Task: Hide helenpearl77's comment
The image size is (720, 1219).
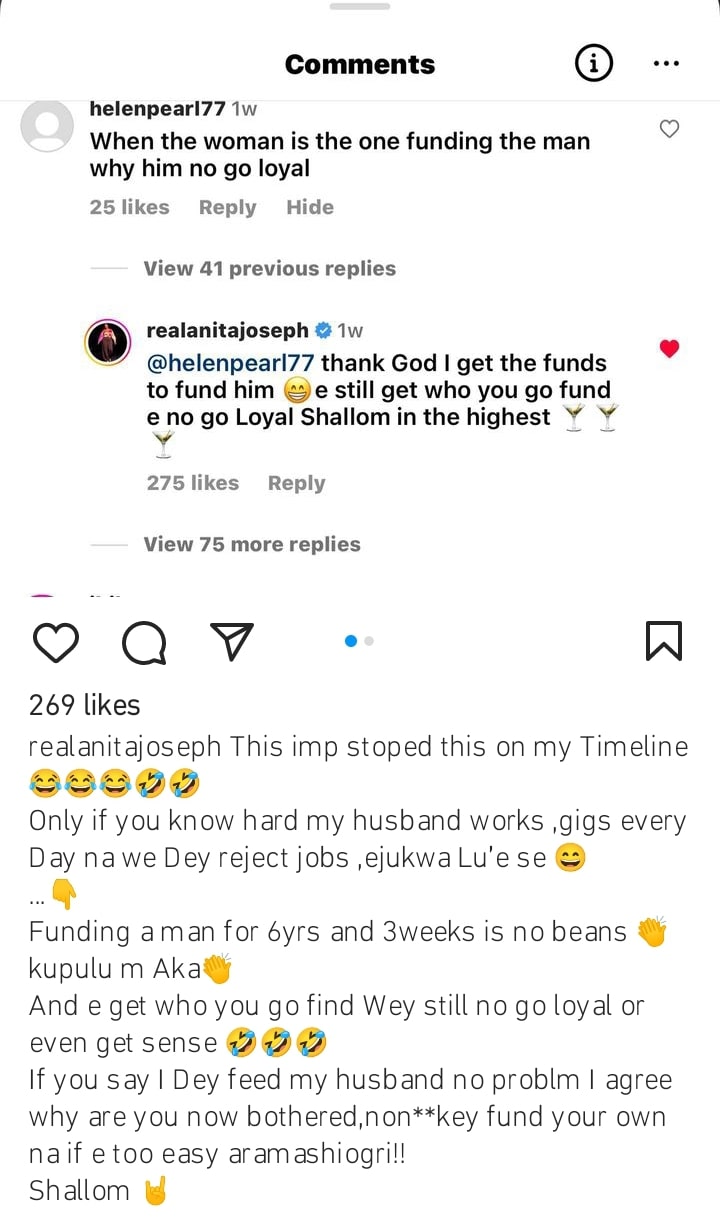Action: pyautogui.click(x=310, y=207)
